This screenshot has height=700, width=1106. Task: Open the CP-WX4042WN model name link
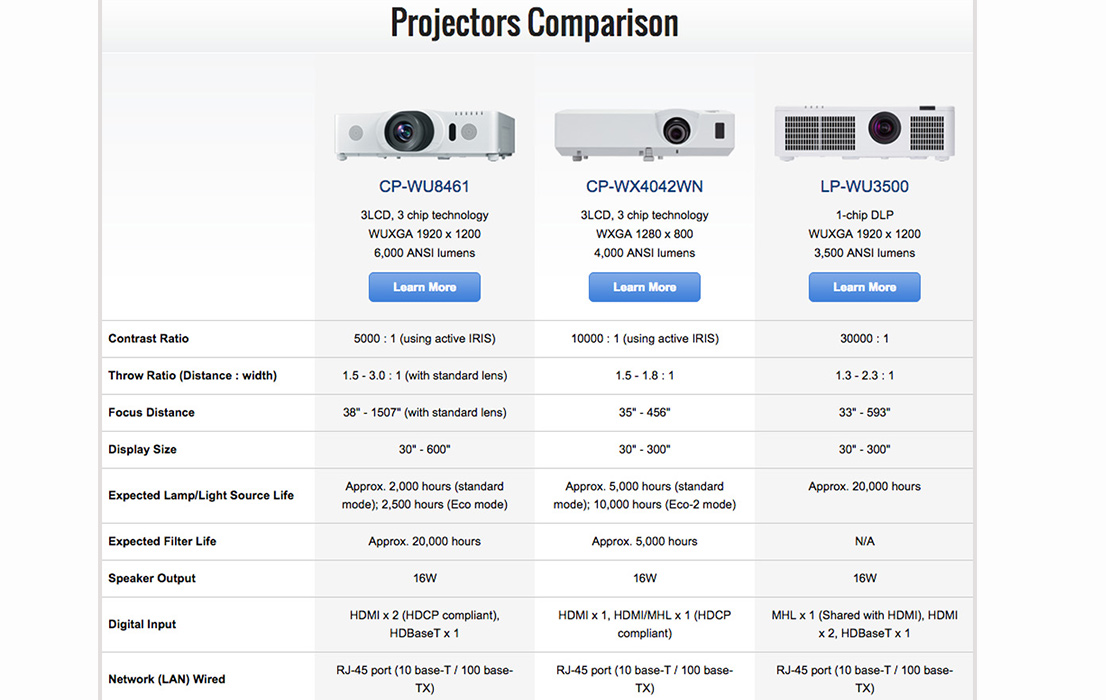645,186
